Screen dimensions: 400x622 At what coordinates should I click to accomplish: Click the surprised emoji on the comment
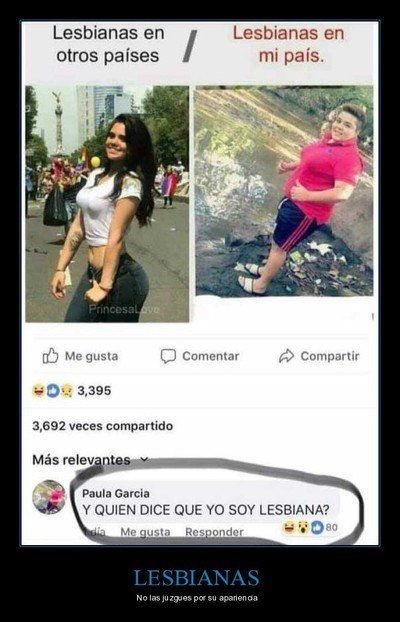pyautogui.click(x=303, y=527)
